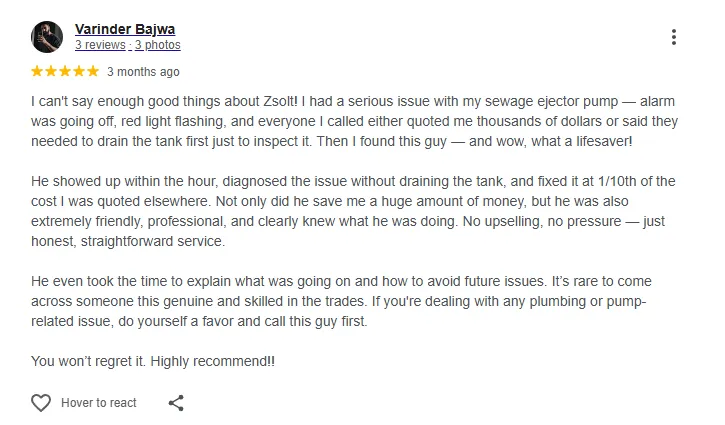Screen dimensions: 725x425
Task: Open Varinder Bajwa's profile via name link
Action: 125,29
